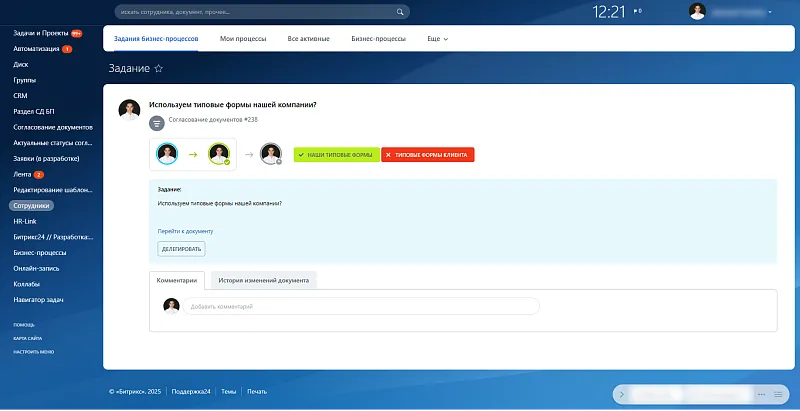This screenshot has height=411, width=800.
Task: Open the Еще dropdown menu
Action: point(438,39)
